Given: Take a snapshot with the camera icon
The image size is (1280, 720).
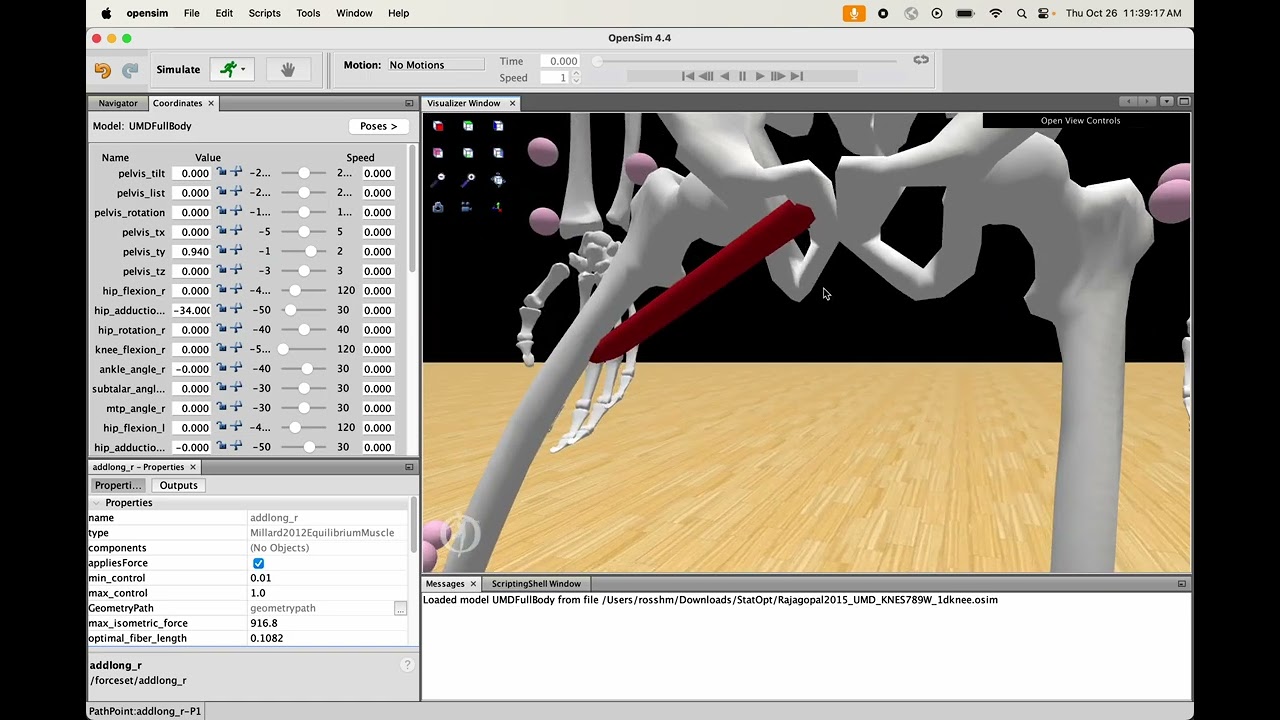Looking at the screenshot, I should pos(438,207).
